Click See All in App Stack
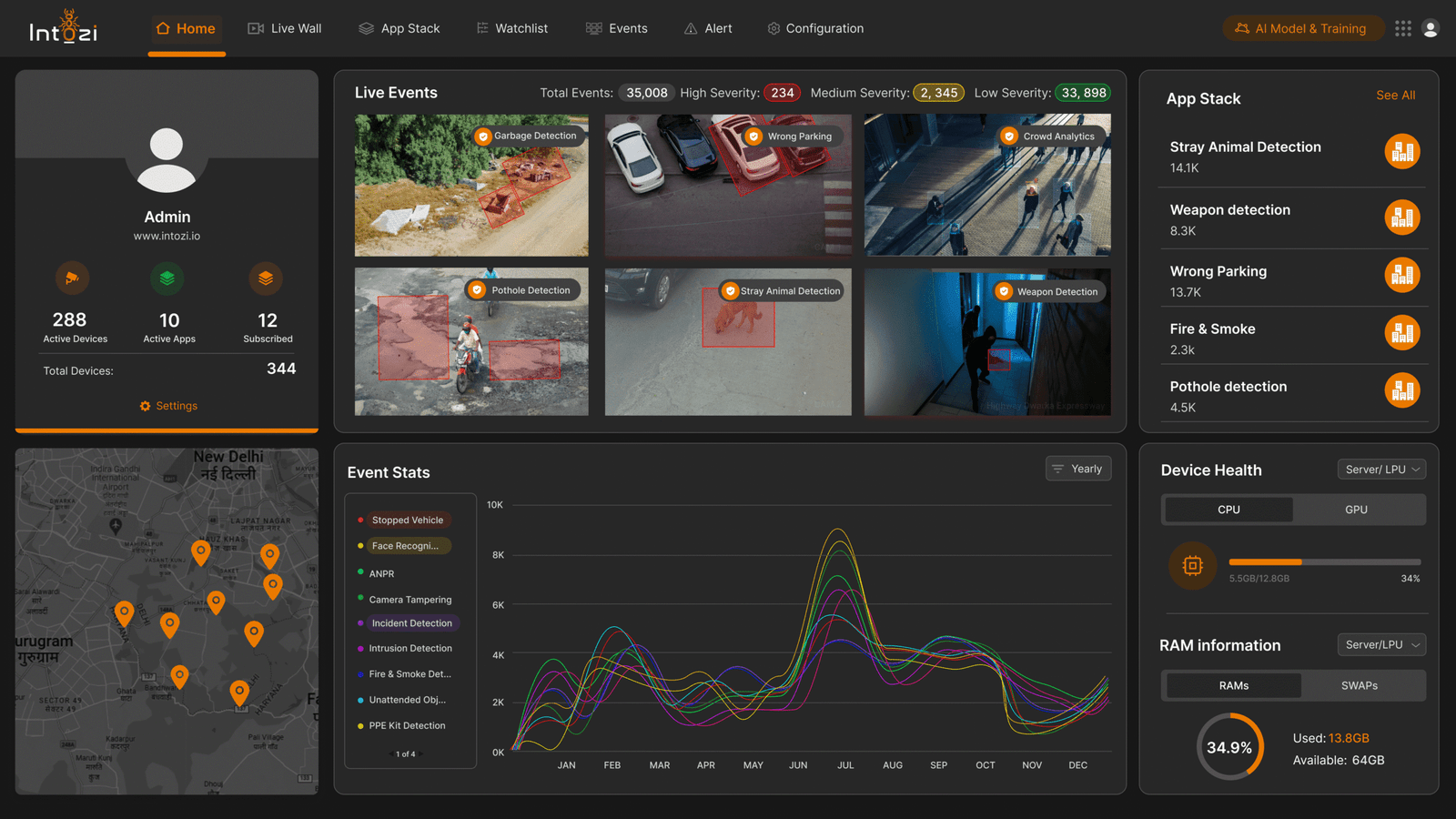The width and height of the screenshot is (1456, 819). click(x=1395, y=96)
